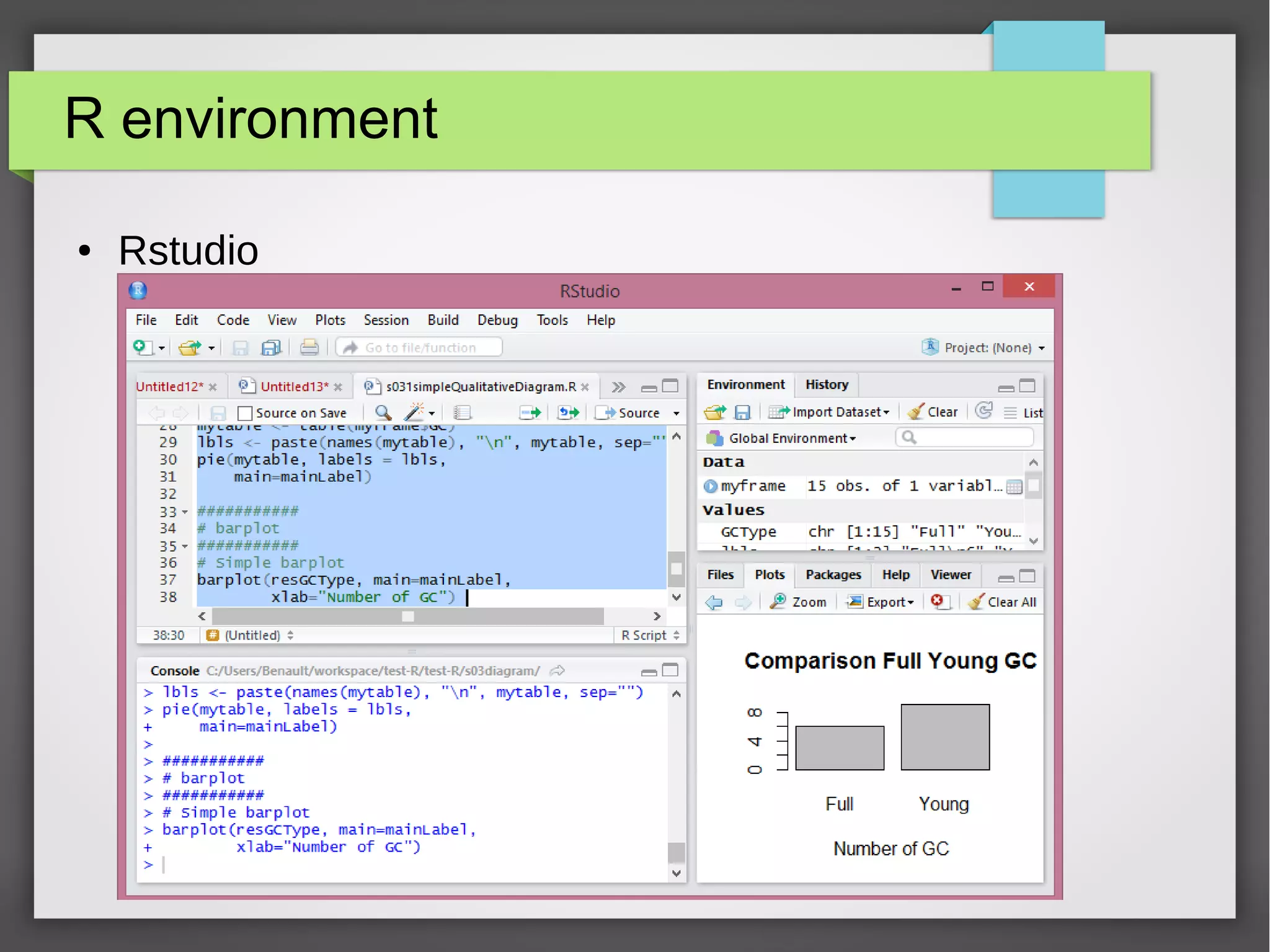The height and width of the screenshot is (952, 1270).
Task: Maximize the Environment pane
Action: coord(1028,386)
